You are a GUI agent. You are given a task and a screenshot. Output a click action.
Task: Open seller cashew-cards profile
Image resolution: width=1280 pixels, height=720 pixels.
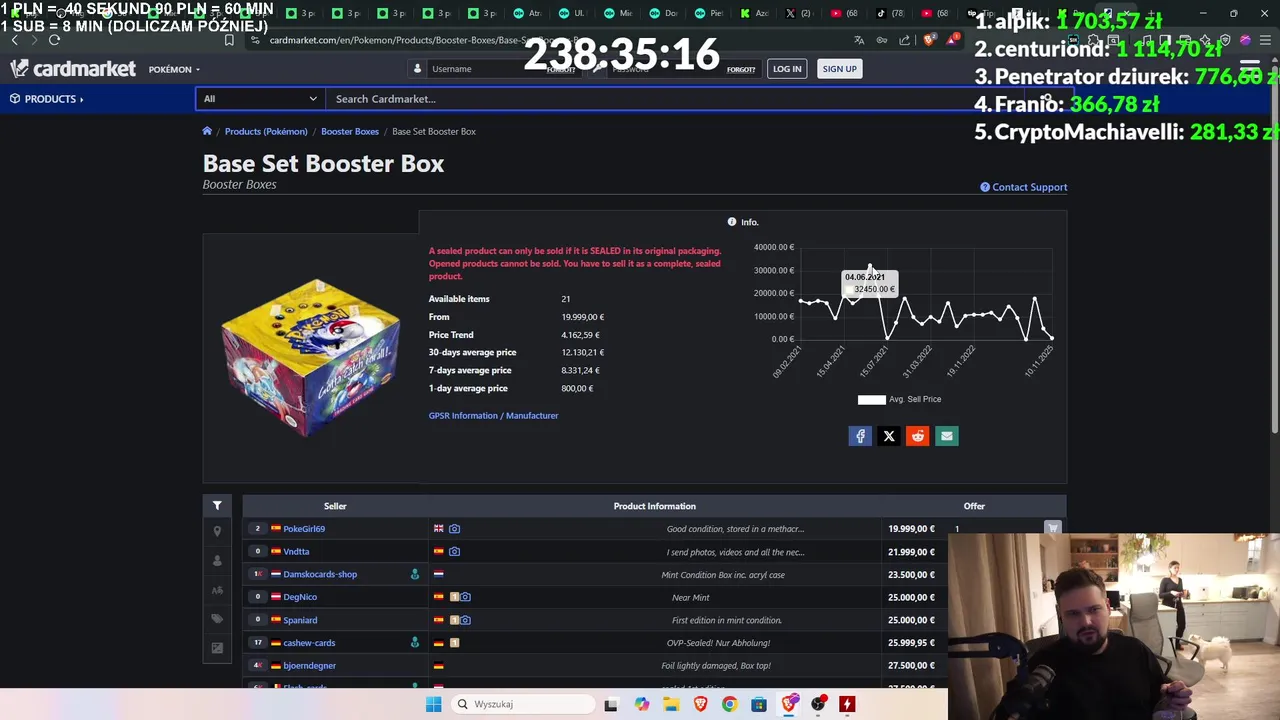pos(309,644)
